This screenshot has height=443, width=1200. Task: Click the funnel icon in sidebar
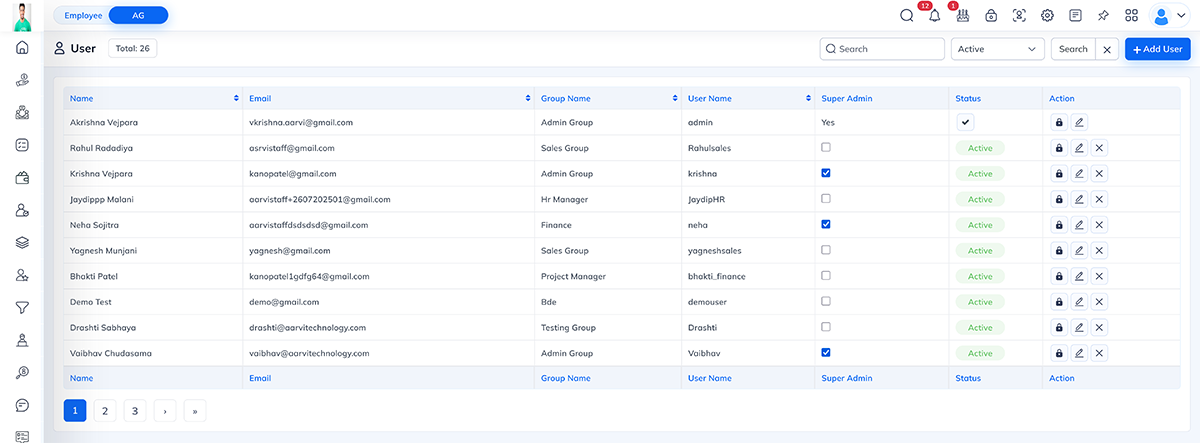point(22,308)
